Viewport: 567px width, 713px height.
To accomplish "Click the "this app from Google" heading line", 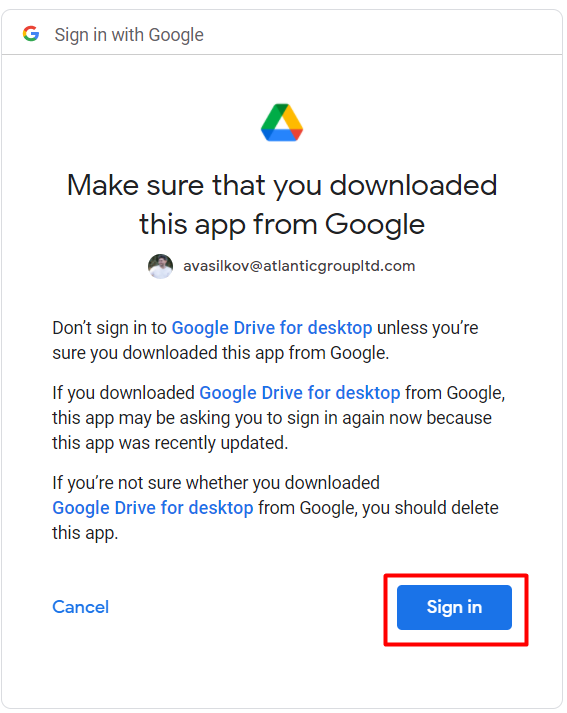I will (282, 225).
